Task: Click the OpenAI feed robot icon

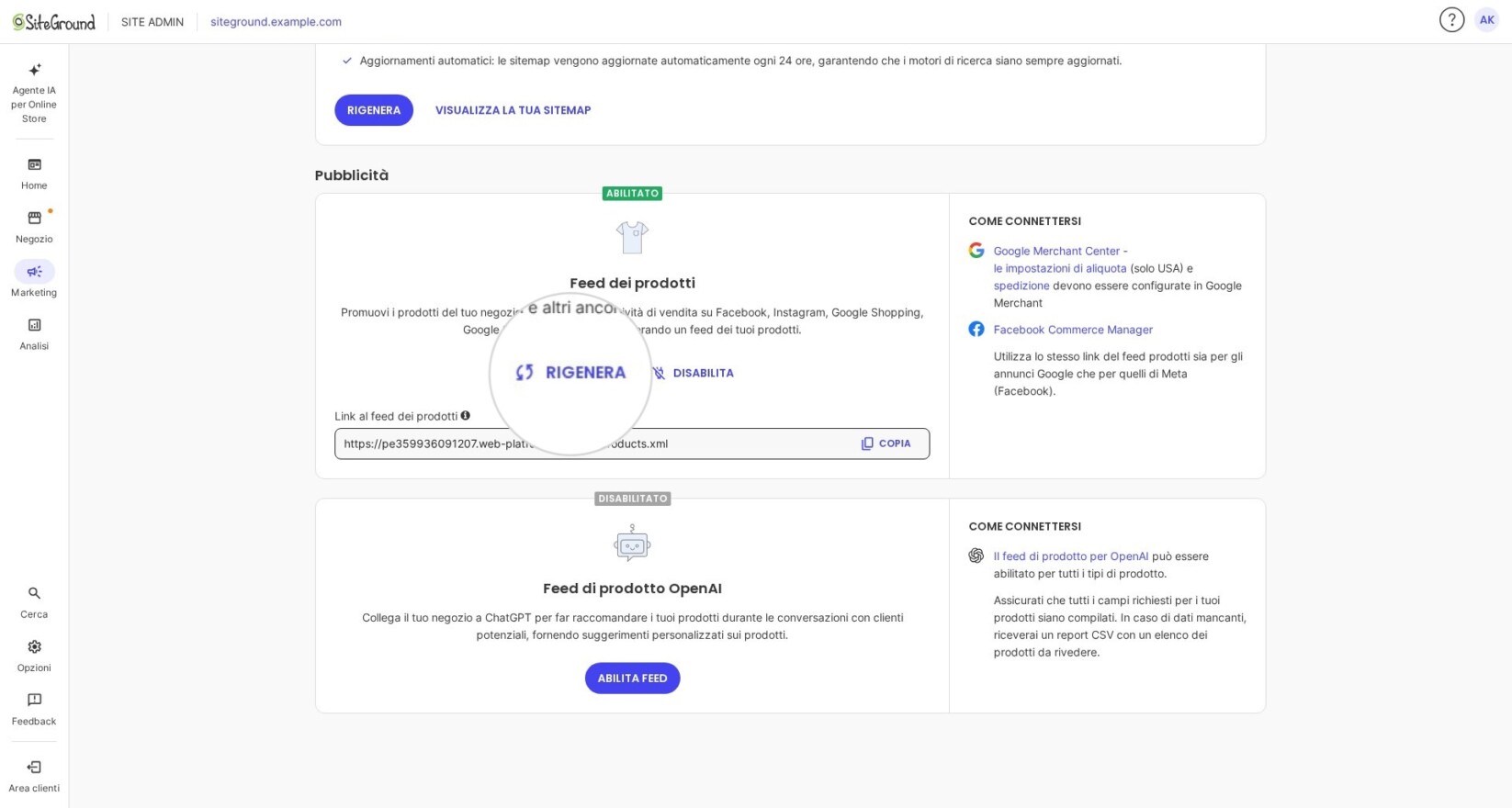Action: point(632,544)
